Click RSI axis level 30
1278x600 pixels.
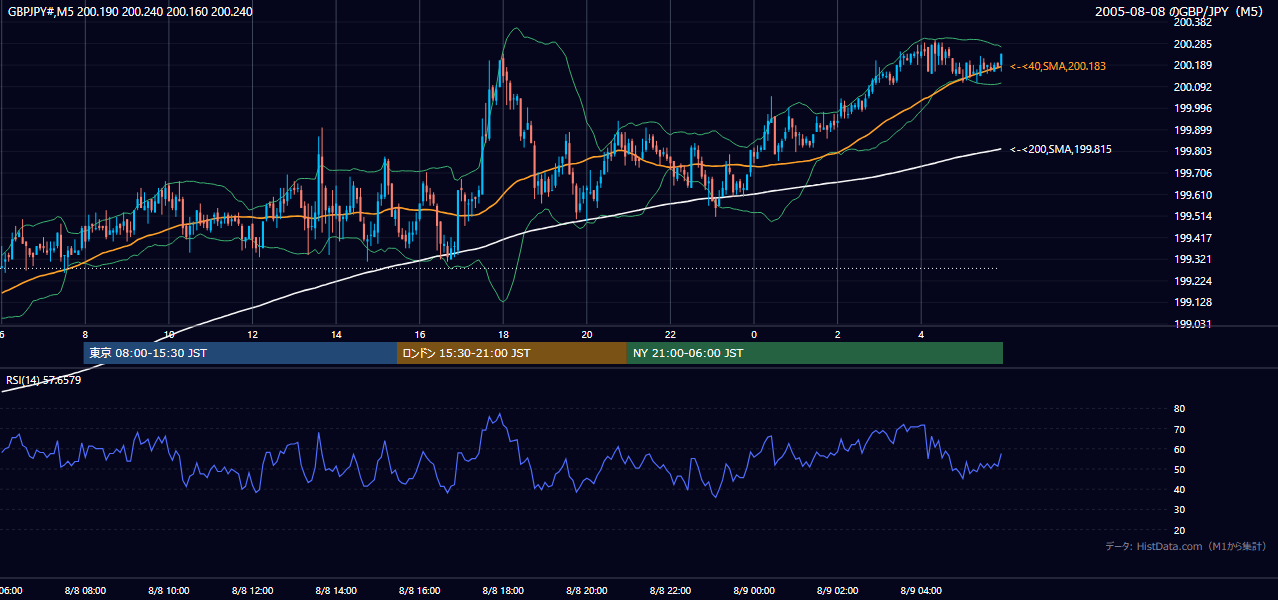1179,510
